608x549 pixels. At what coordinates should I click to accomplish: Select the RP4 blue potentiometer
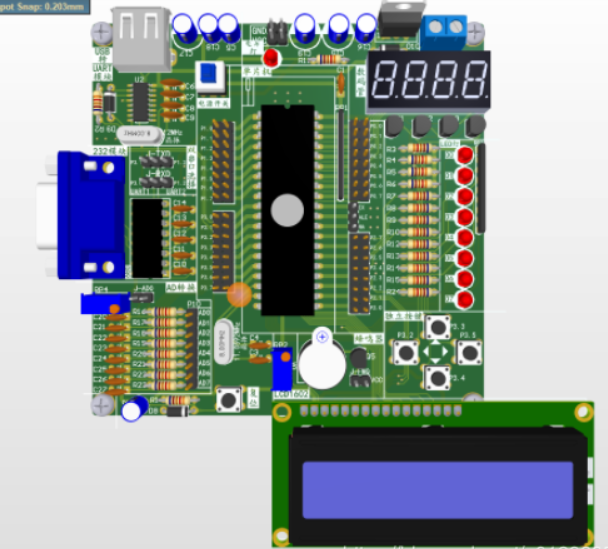click(x=105, y=304)
